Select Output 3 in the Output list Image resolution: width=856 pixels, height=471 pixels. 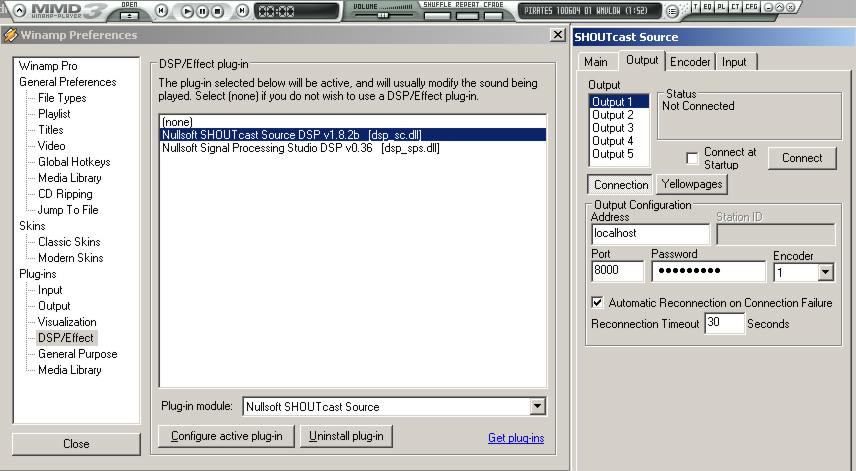pos(620,128)
